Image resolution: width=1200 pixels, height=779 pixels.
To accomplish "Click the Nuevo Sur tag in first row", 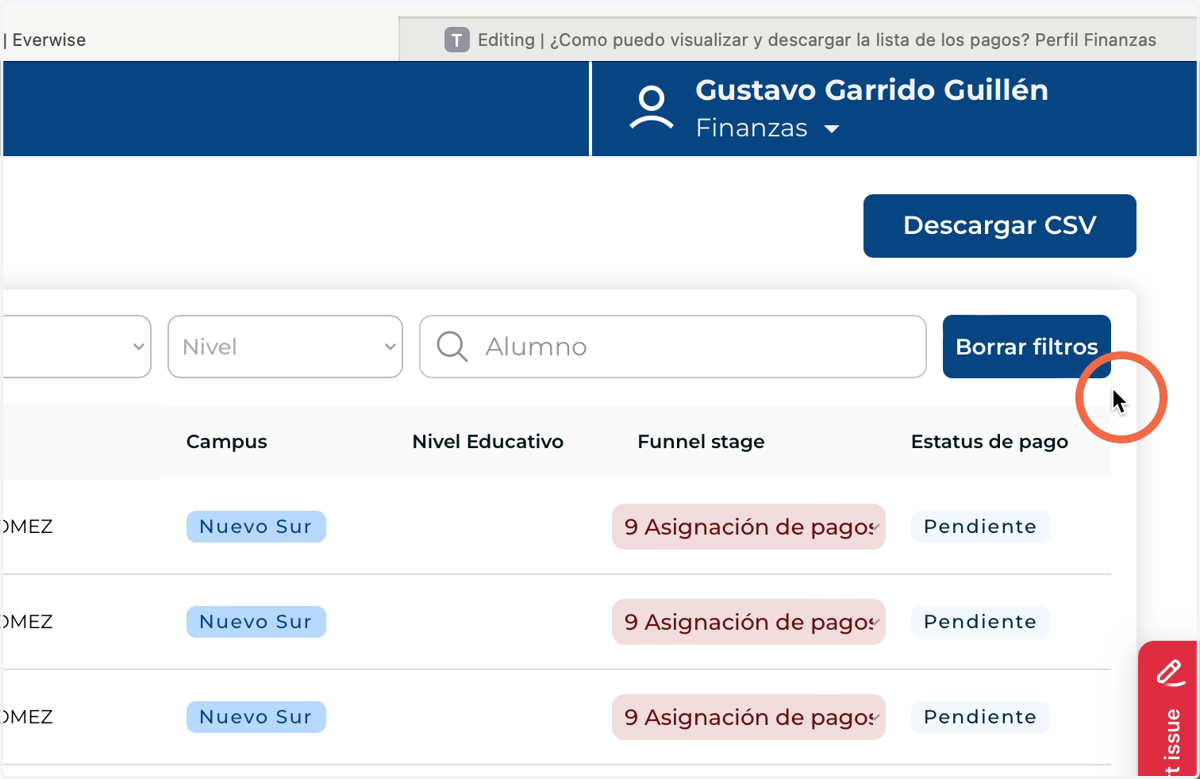I will [256, 526].
